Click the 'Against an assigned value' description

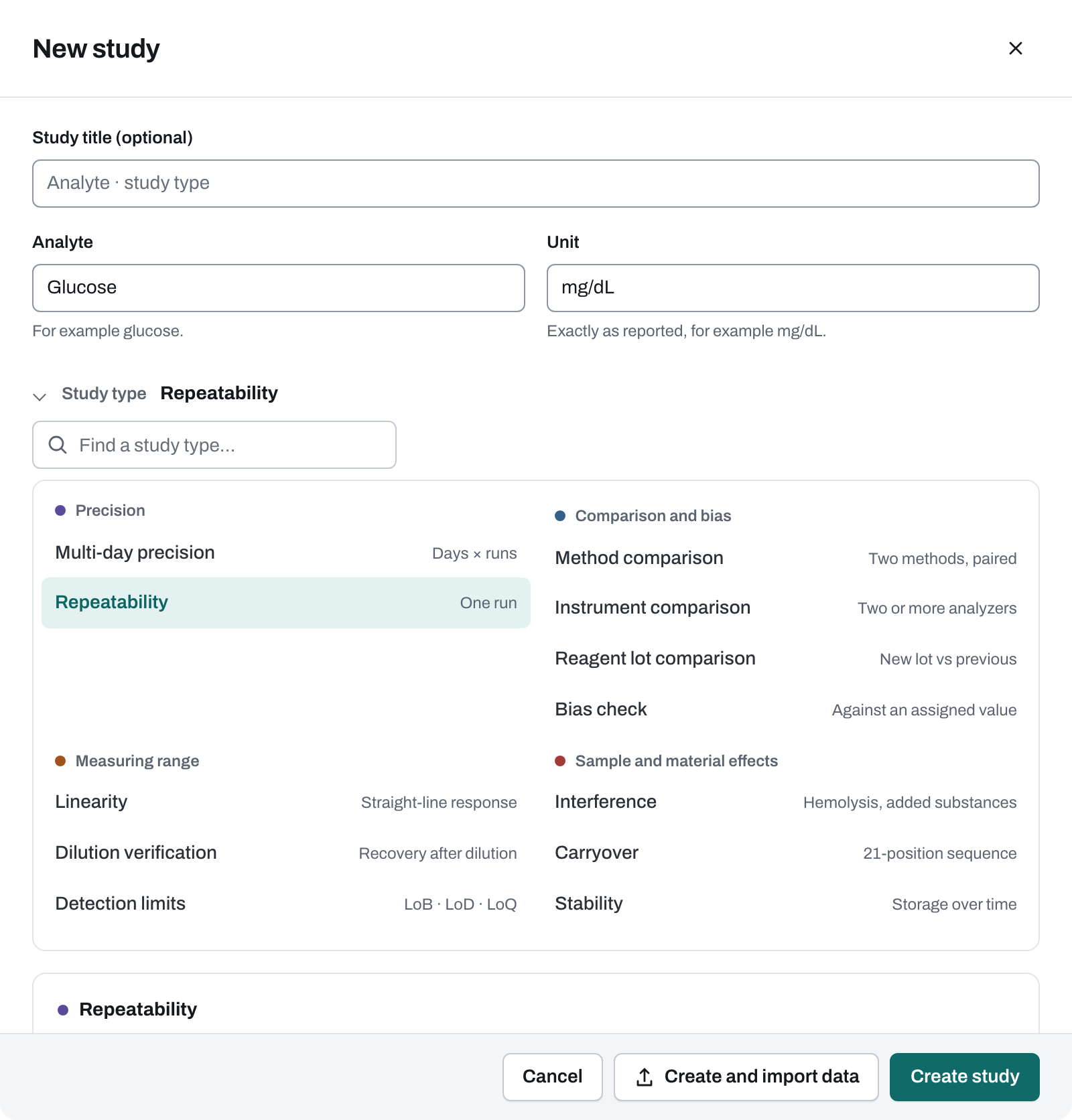(x=924, y=710)
